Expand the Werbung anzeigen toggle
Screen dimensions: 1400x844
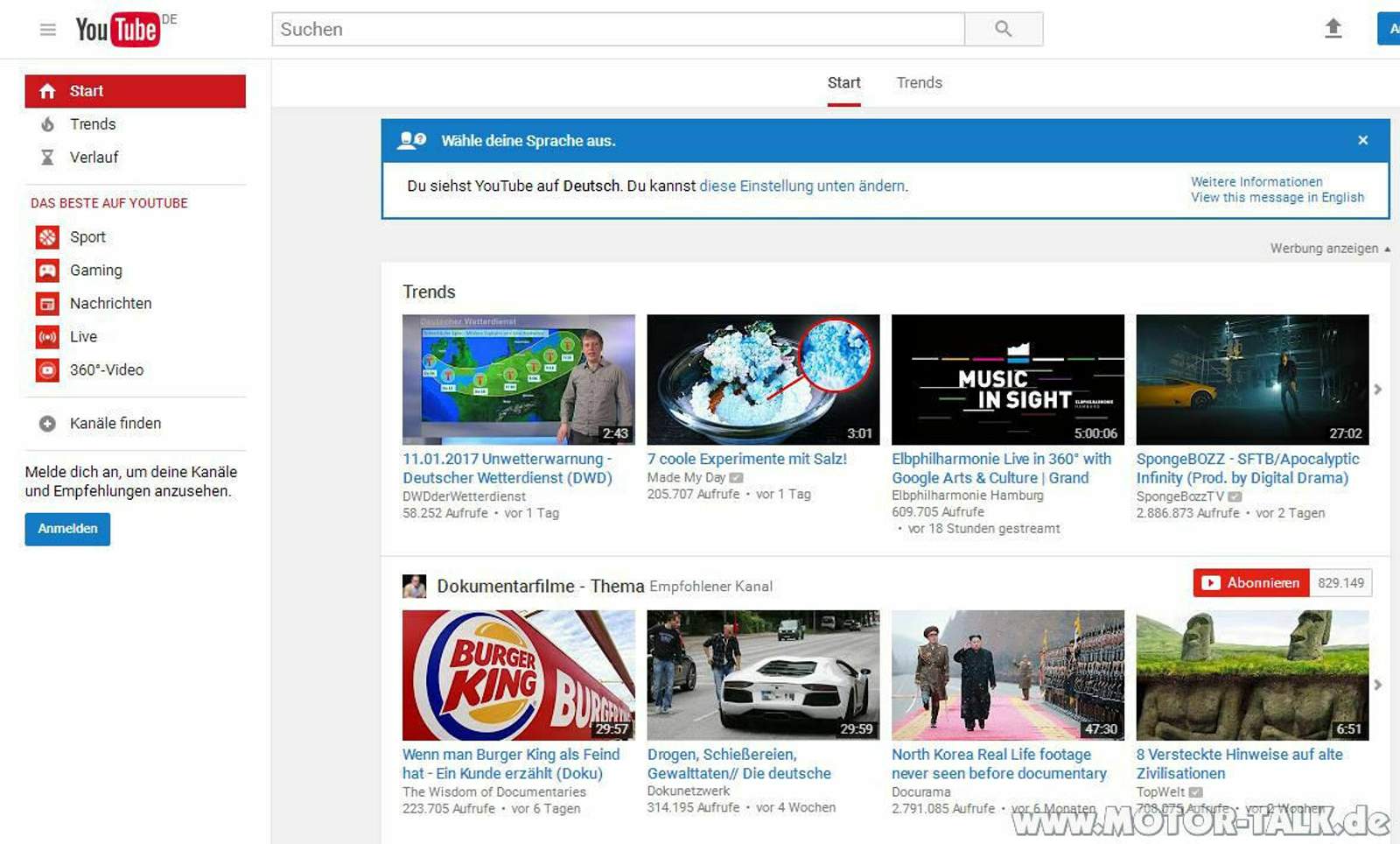(1330, 249)
